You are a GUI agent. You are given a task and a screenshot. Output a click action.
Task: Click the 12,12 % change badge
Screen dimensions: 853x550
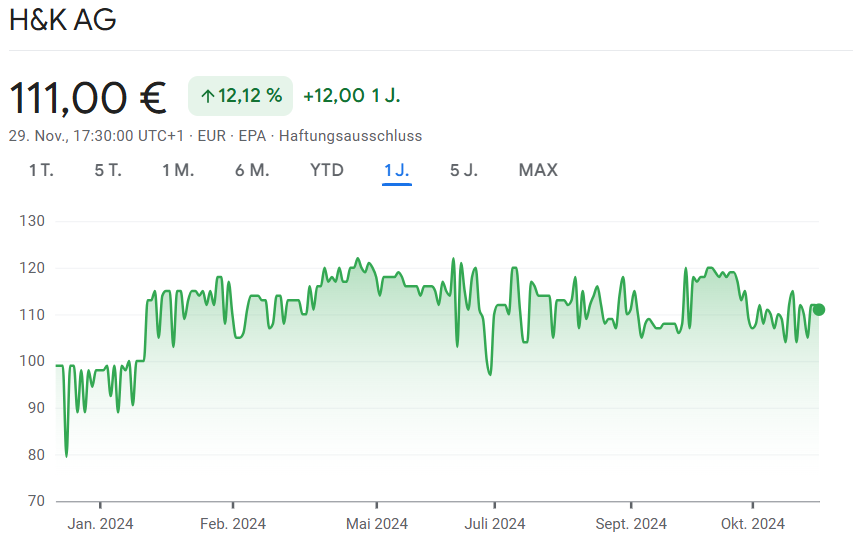pyautogui.click(x=240, y=96)
